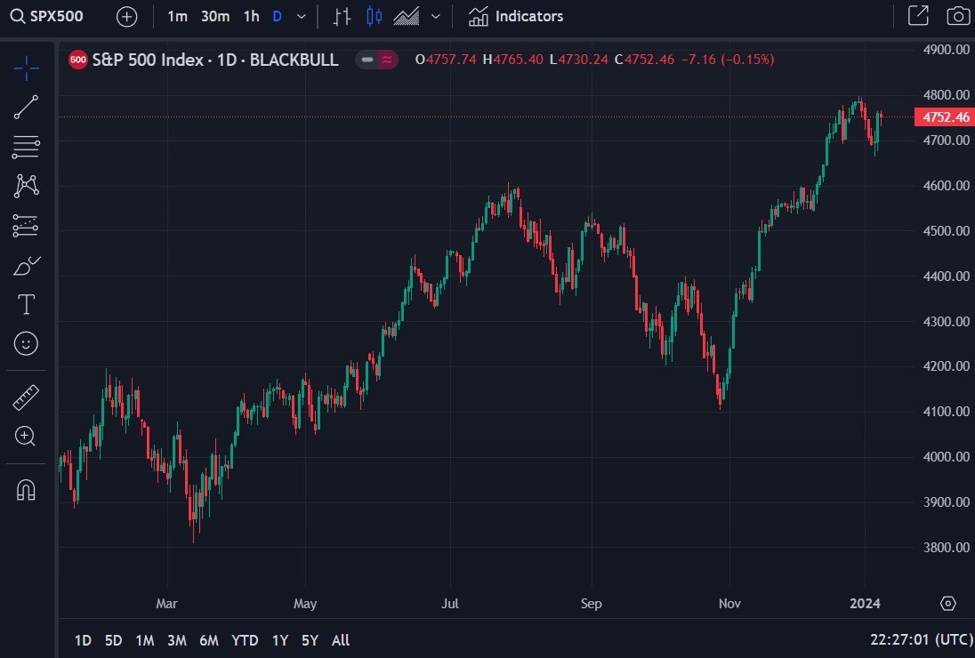Select the crosshair cursor tool

pos(26,68)
